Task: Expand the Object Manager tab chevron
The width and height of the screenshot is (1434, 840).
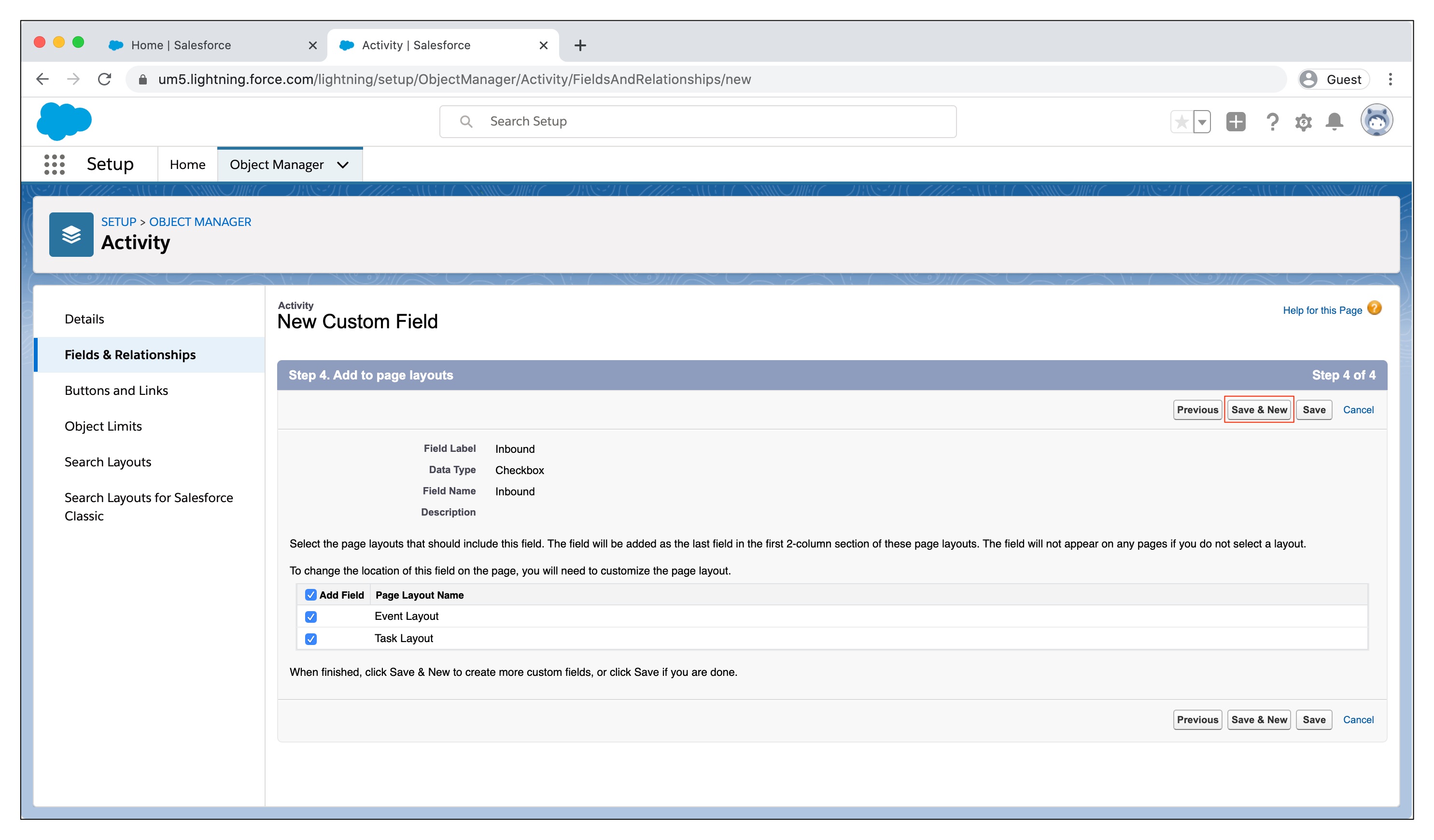Action: [343, 165]
